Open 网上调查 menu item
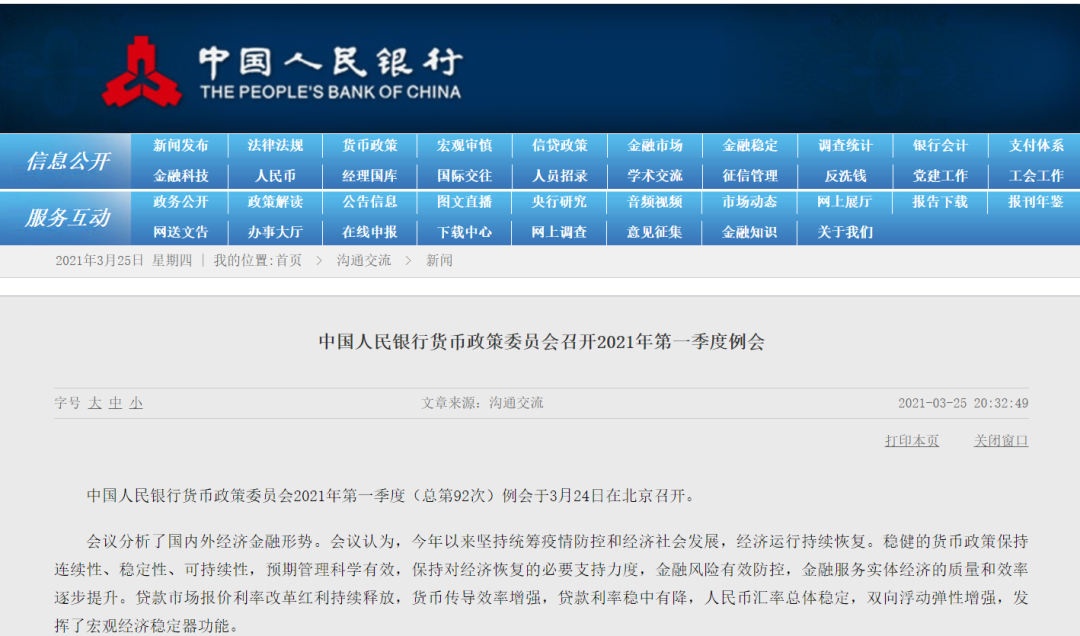The image size is (1080, 636). click(559, 232)
